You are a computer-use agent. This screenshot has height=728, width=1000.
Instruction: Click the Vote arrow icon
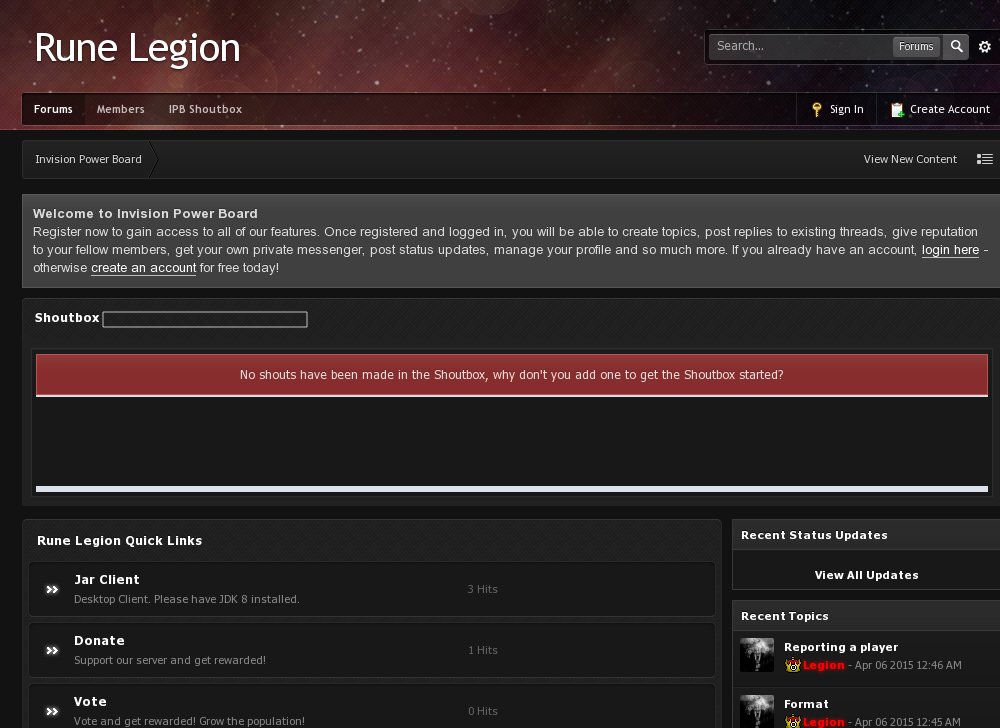(x=52, y=711)
